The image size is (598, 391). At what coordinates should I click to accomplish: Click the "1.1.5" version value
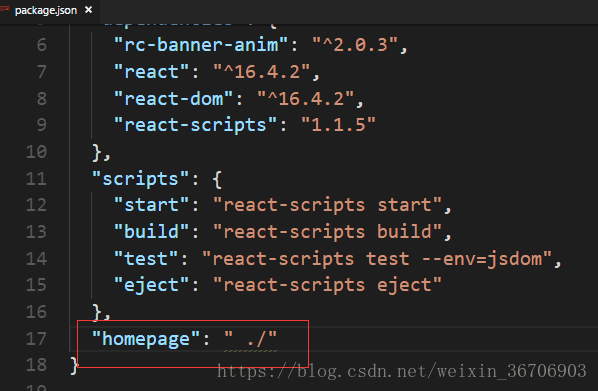coord(339,125)
